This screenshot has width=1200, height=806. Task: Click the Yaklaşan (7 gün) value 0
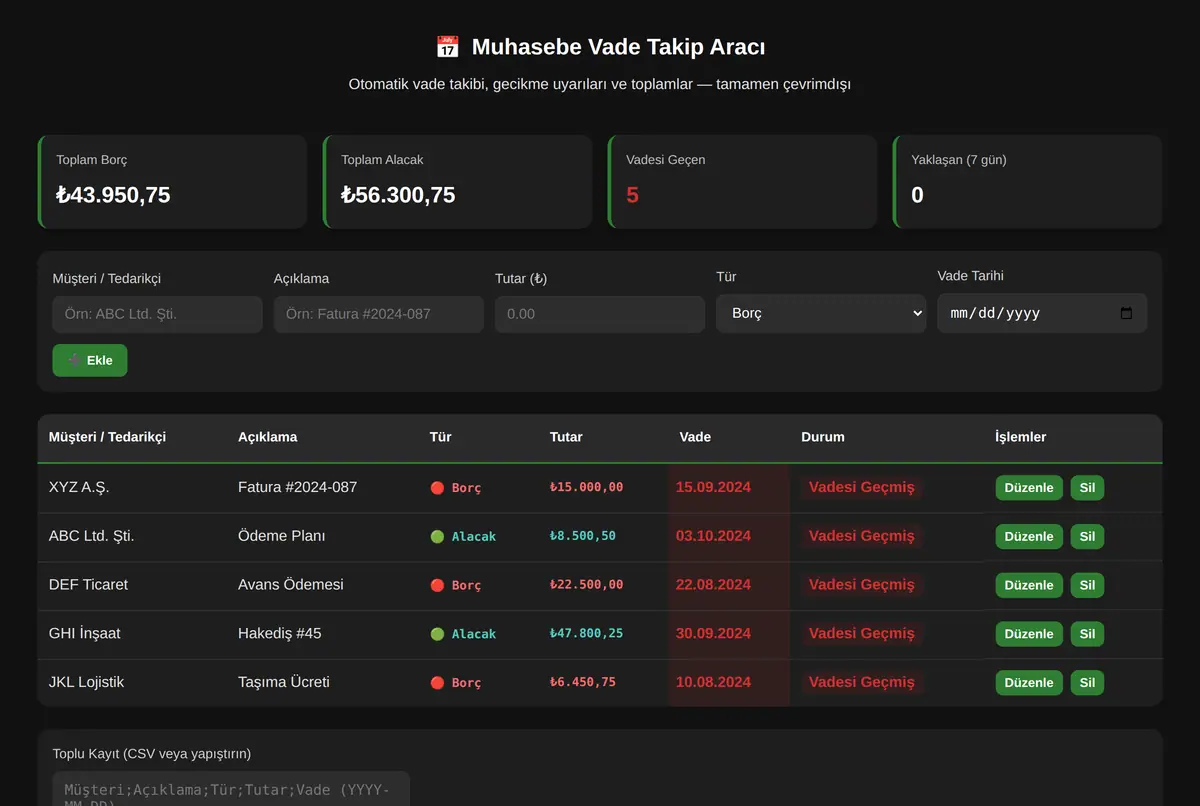(x=917, y=195)
